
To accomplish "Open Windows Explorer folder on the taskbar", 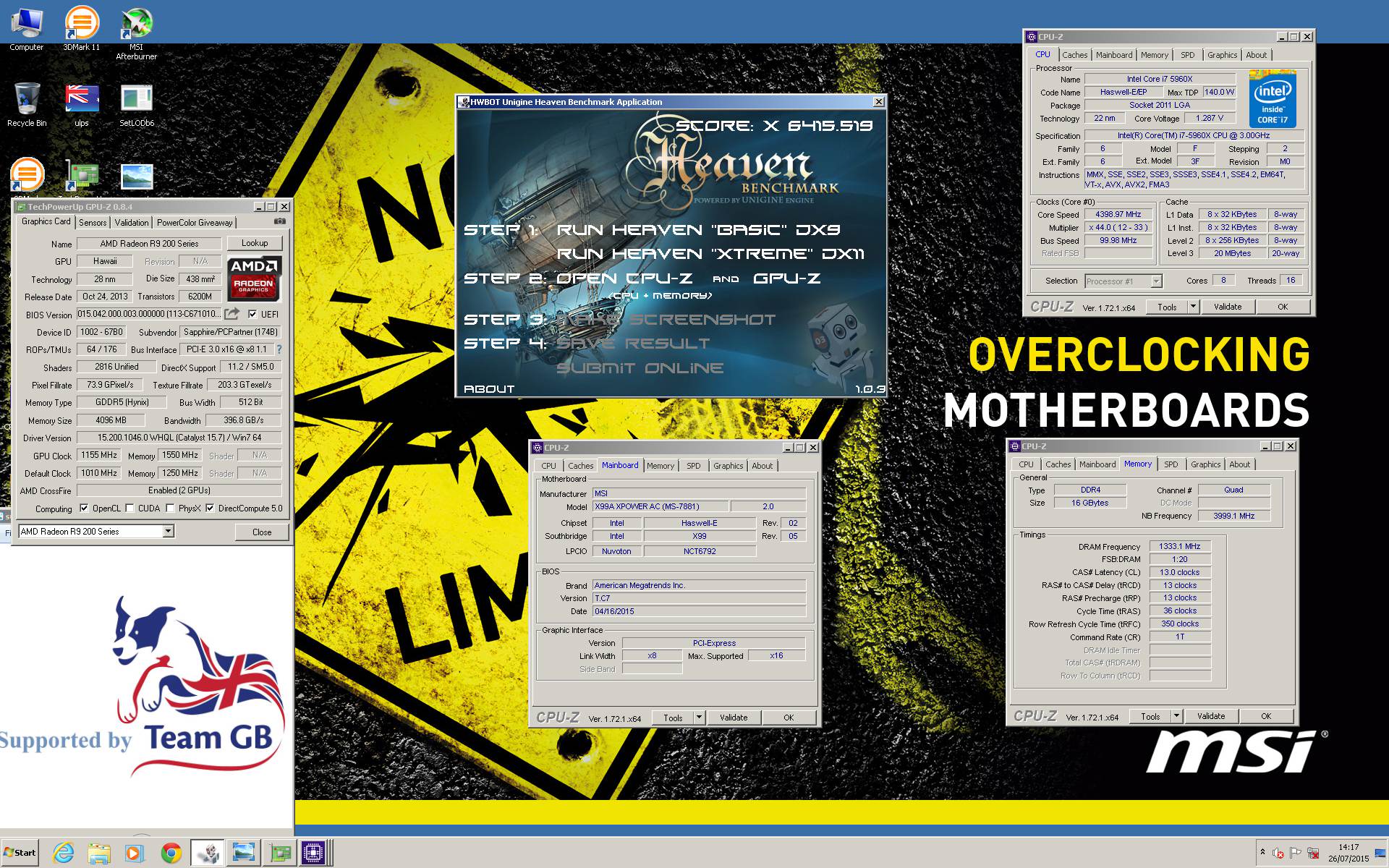I will (x=99, y=854).
